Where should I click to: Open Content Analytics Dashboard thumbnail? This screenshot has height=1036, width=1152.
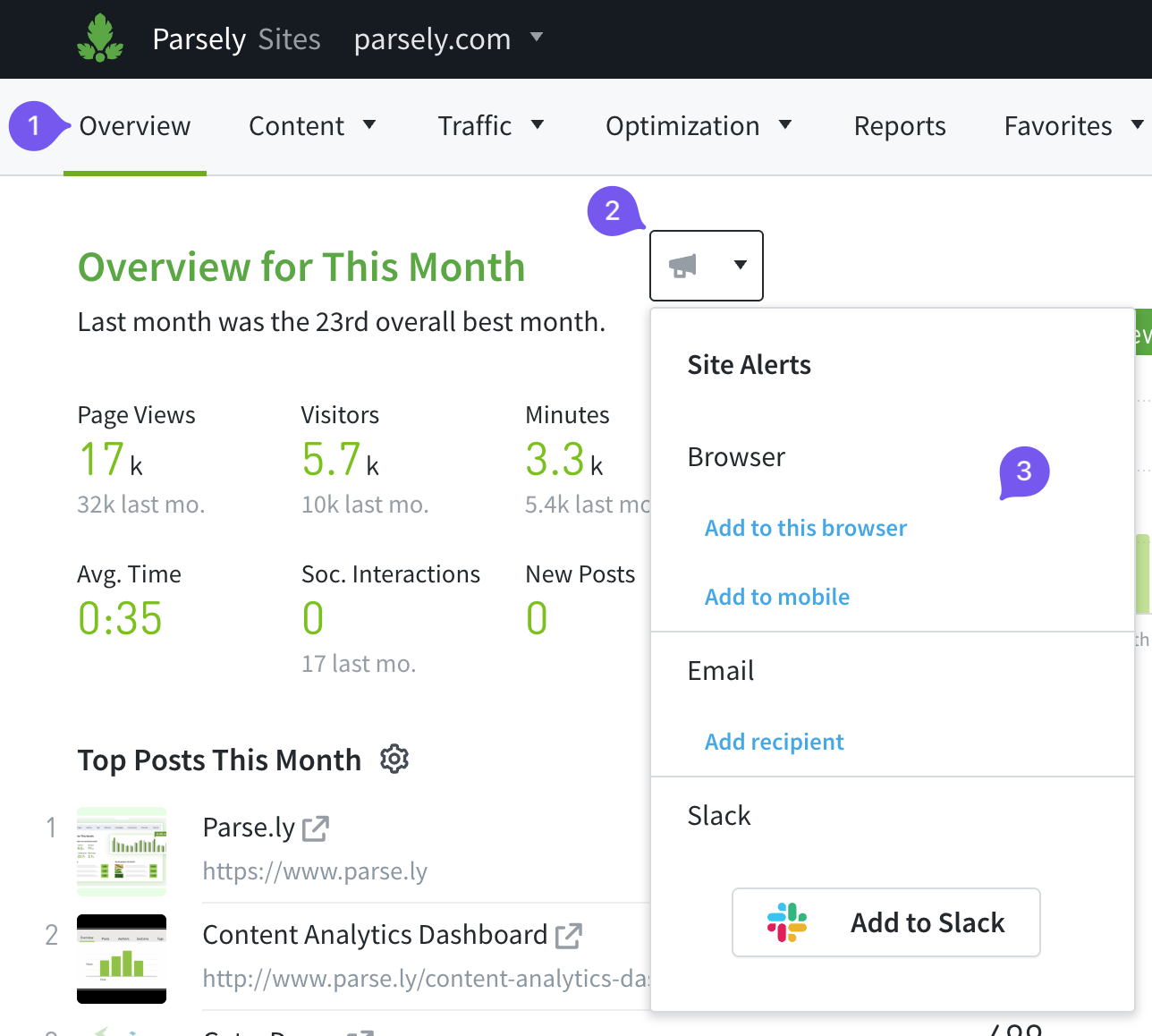pos(122,959)
